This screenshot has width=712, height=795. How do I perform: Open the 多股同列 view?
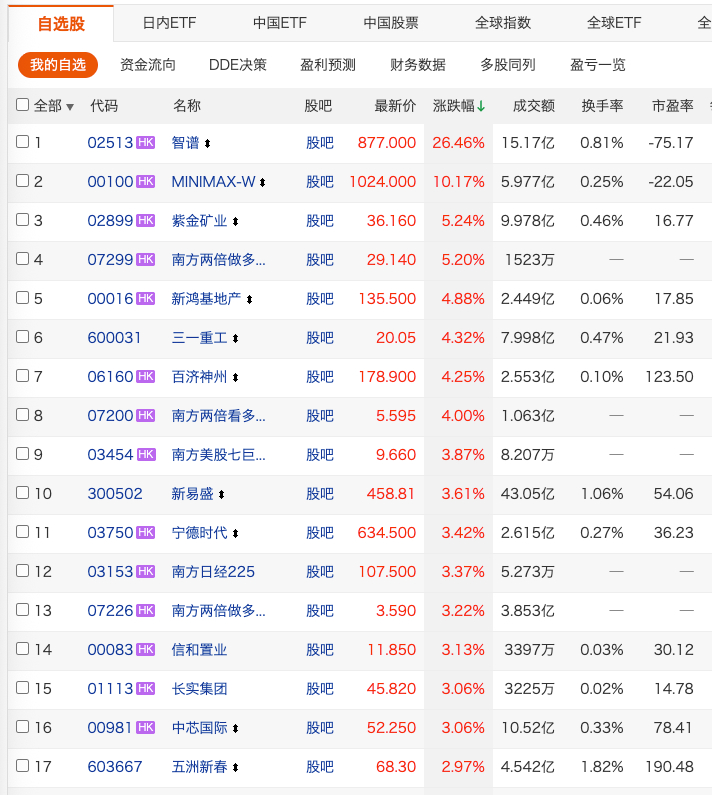pos(508,65)
